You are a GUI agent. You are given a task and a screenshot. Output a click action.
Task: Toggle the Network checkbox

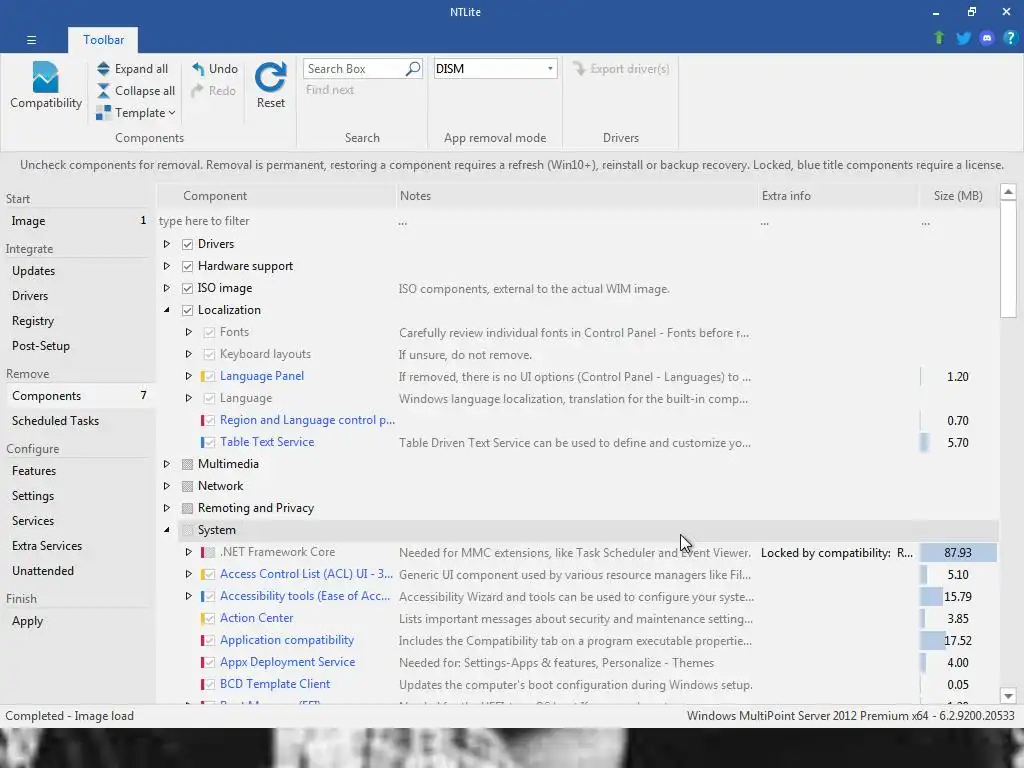187,487
